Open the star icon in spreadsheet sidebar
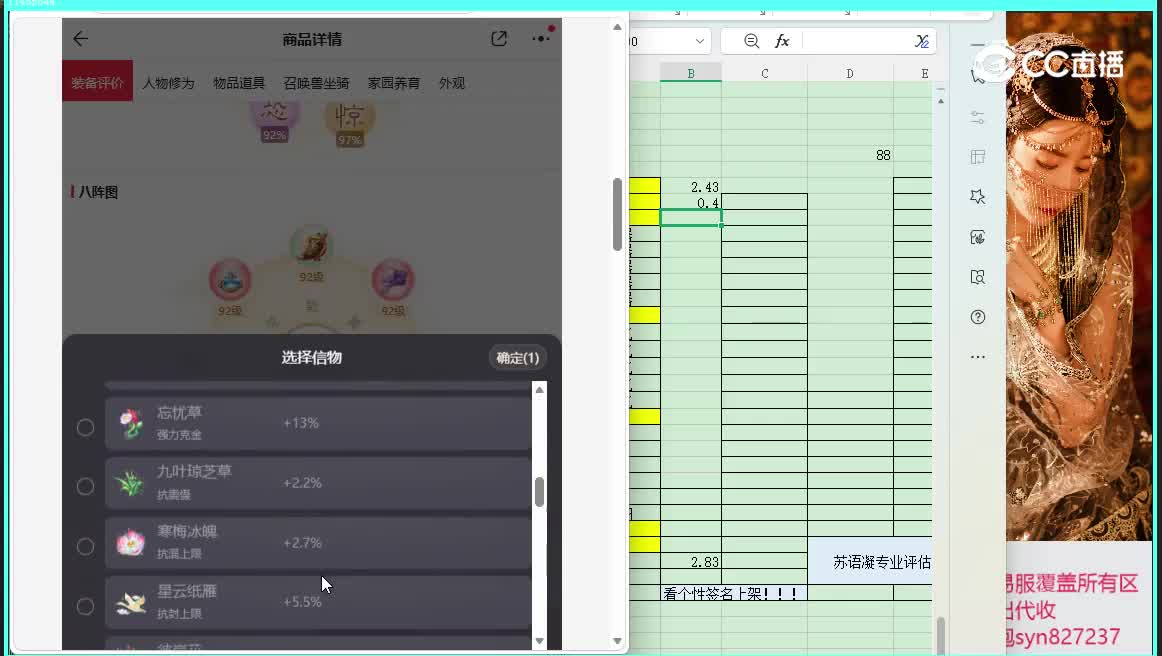Viewport: 1162px width, 656px height. click(x=977, y=196)
